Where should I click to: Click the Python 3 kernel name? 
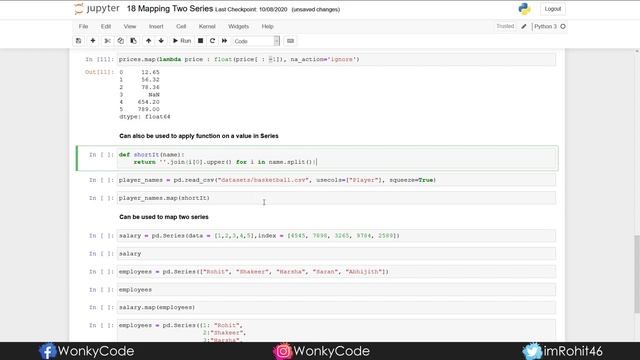tap(545, 27)
